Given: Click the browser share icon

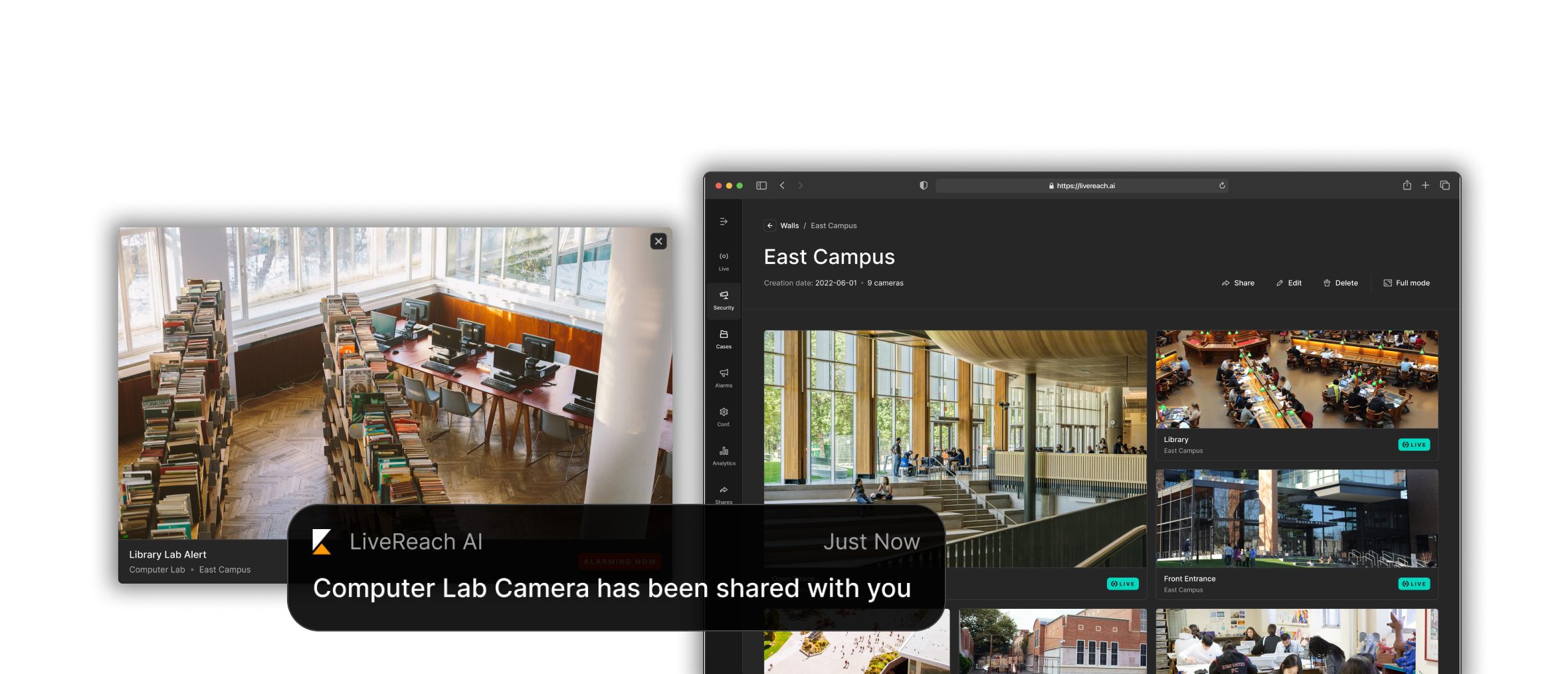Looking at the screenshot, I should (1407, 185).
